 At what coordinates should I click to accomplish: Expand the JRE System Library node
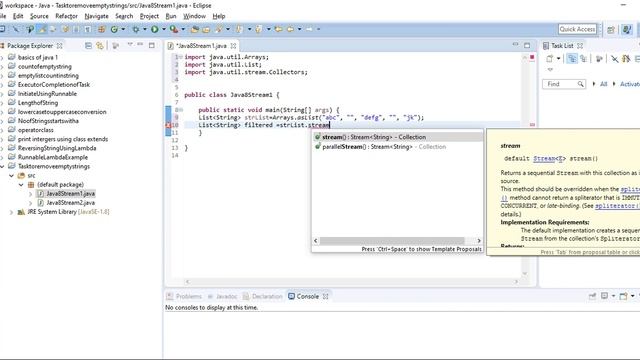coord(11,212)
